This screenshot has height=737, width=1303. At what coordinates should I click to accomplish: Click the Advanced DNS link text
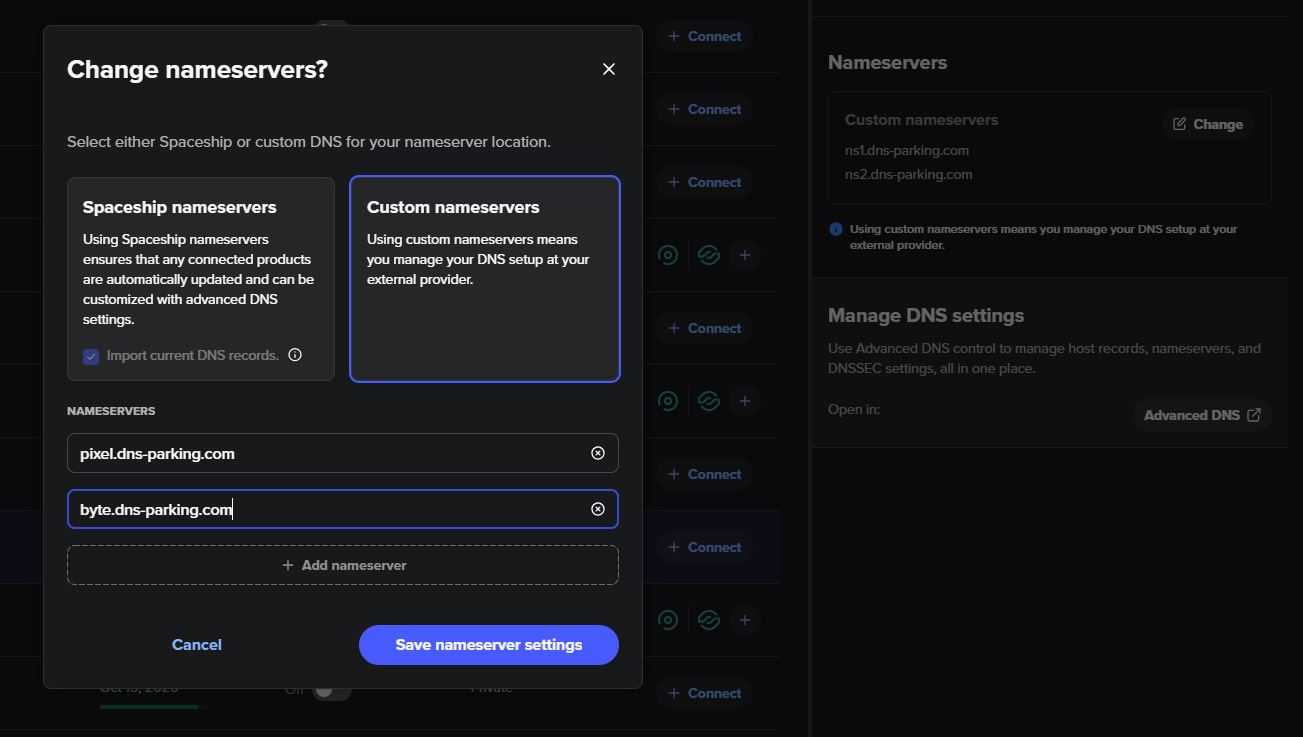click(x=1191, y=415)
